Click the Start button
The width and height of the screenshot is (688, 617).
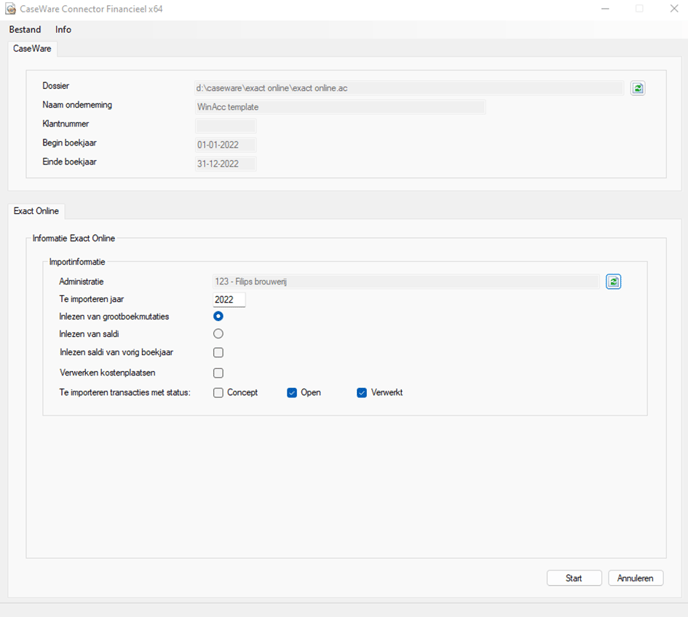click(574, 578)
